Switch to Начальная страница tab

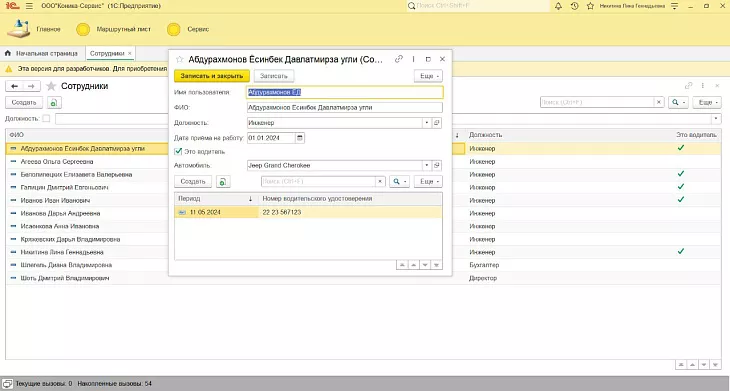(x=41, y=54)
